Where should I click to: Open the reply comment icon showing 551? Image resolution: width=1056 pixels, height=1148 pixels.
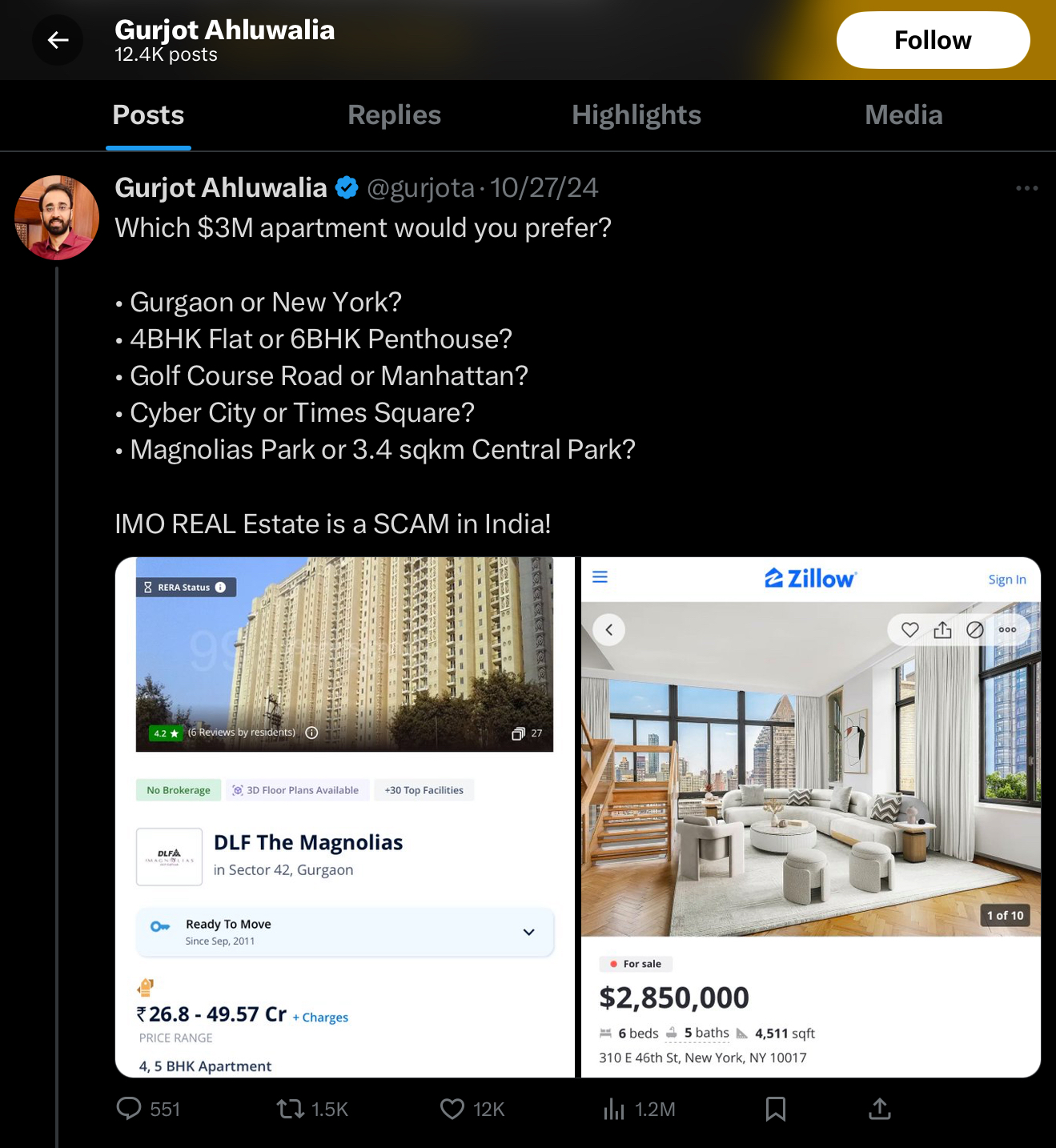click(x=149, y=1109)
